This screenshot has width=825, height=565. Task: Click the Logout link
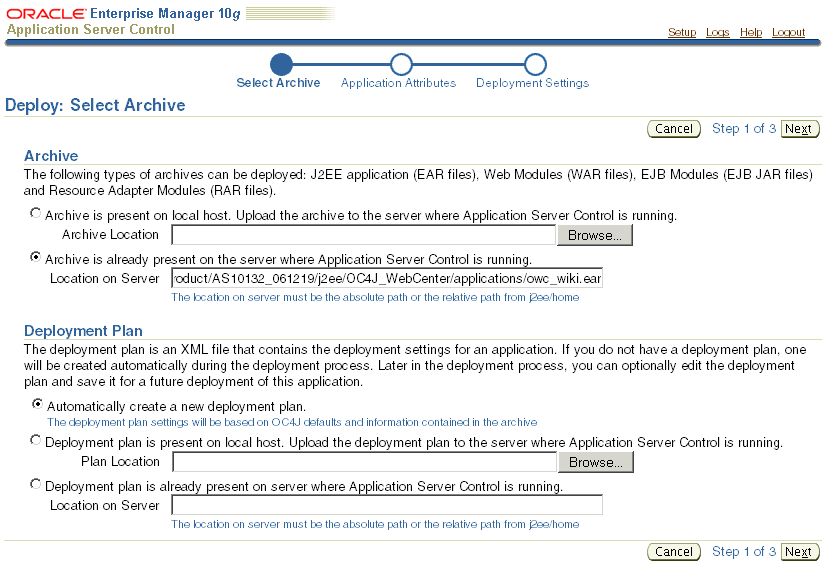coord(788,32)
